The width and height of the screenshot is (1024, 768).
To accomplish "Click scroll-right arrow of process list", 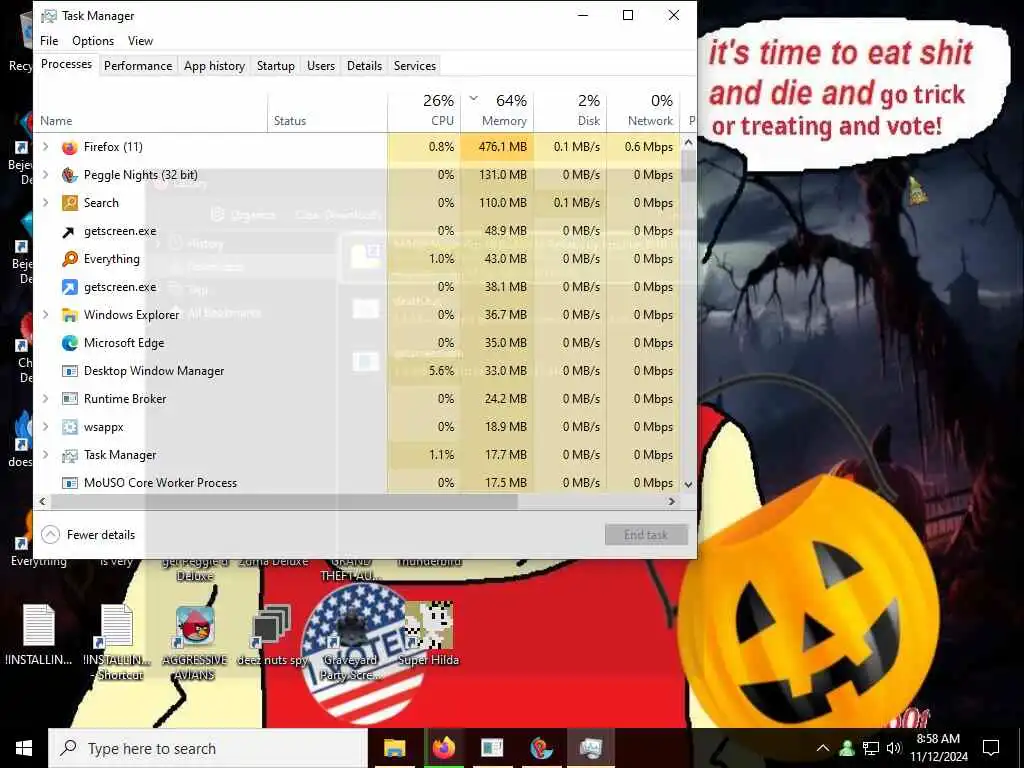I will 671,502.
